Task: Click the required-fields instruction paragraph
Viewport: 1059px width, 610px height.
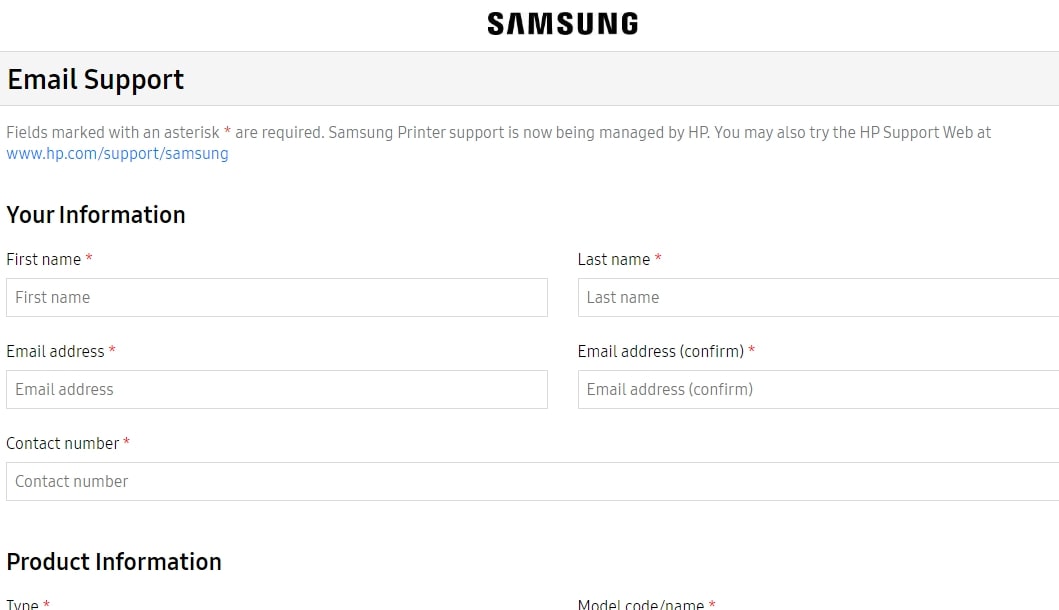Action: click(498, 143)
